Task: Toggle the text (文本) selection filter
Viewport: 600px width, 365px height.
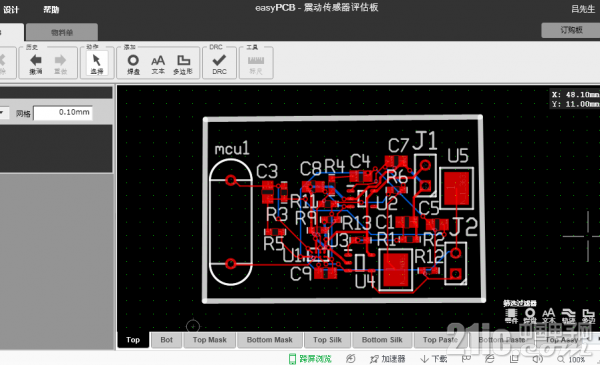Action: (x=548, y=316)
